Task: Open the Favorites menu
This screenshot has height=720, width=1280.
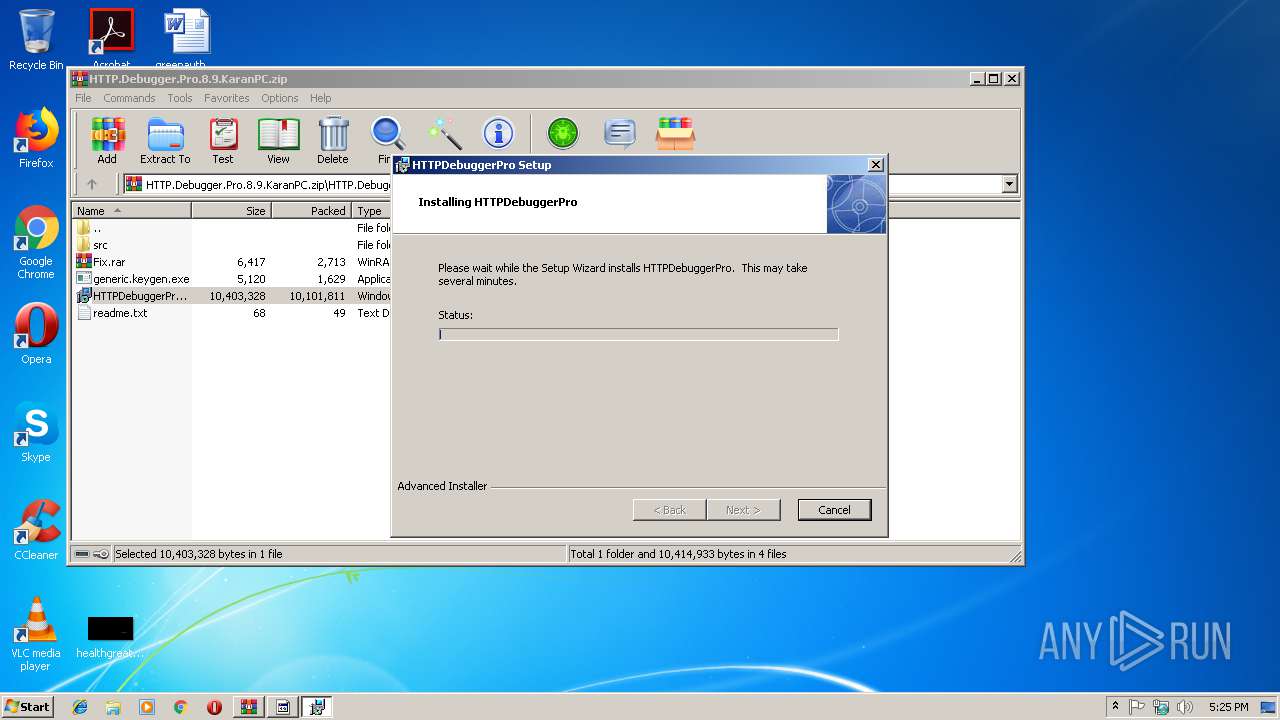Action: (x=227, y=98)
